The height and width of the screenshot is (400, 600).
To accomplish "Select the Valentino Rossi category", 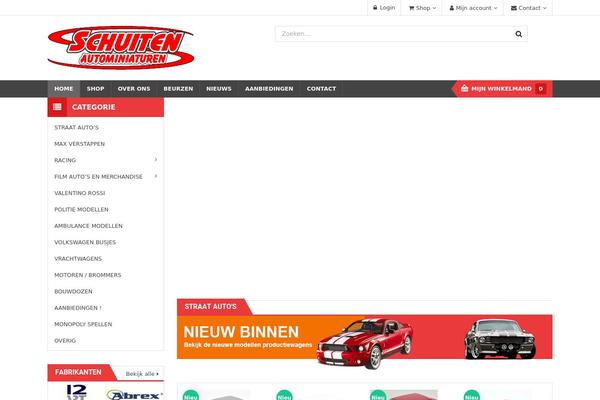I will point(80,193).
